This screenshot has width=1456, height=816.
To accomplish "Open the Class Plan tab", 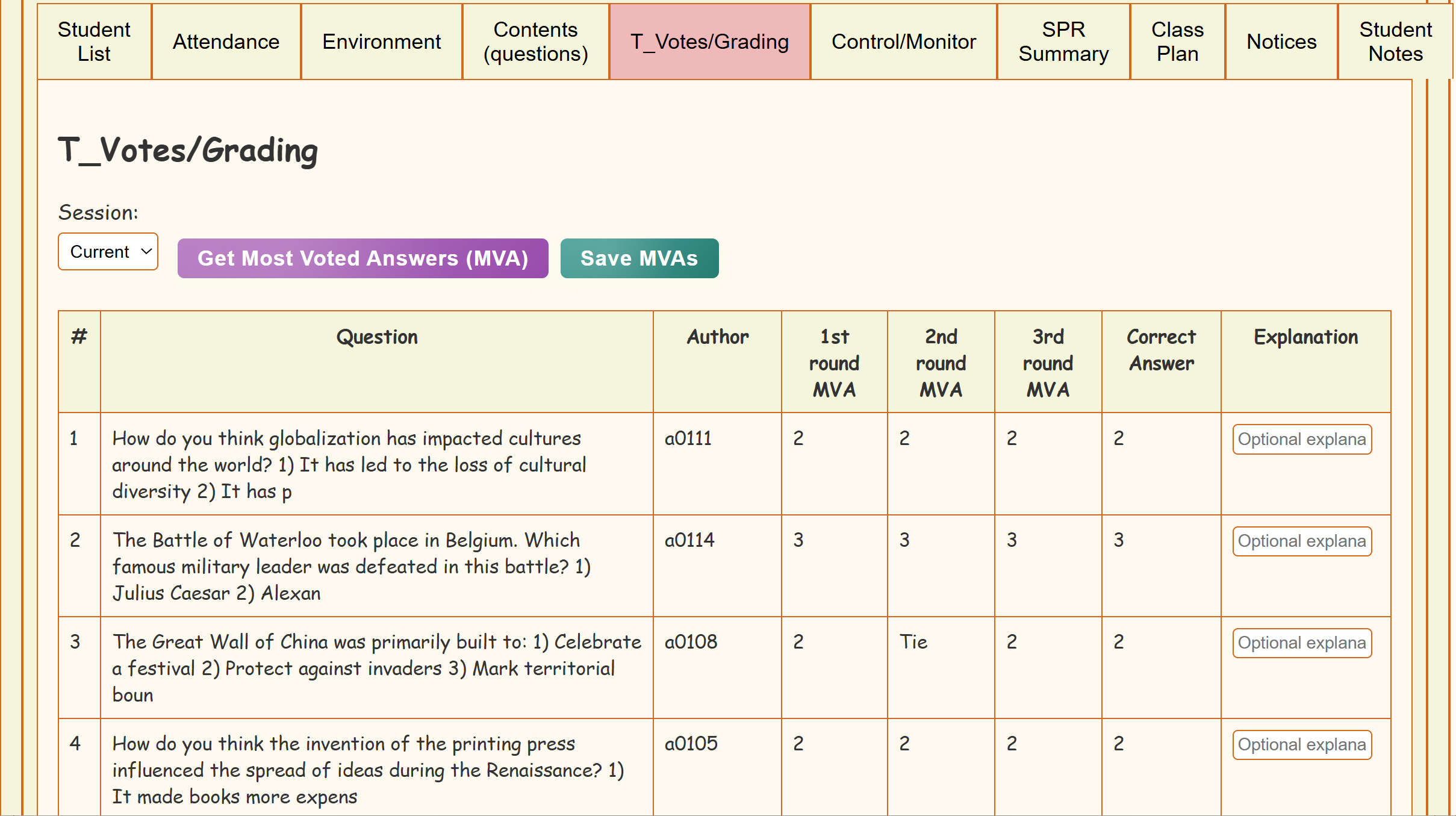I will (x=1177, y=42).
